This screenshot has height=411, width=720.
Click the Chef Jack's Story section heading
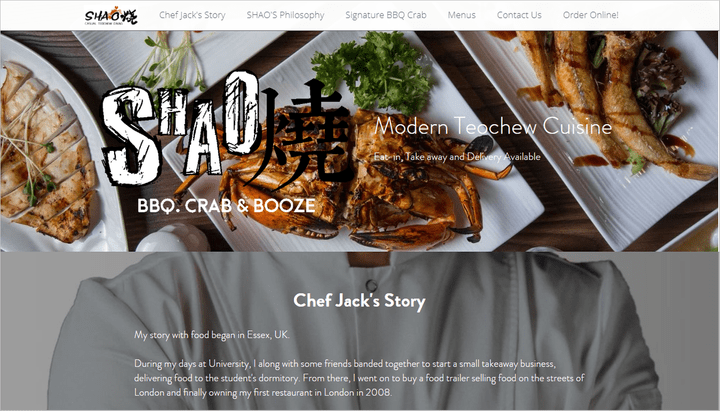pos(359,301)
